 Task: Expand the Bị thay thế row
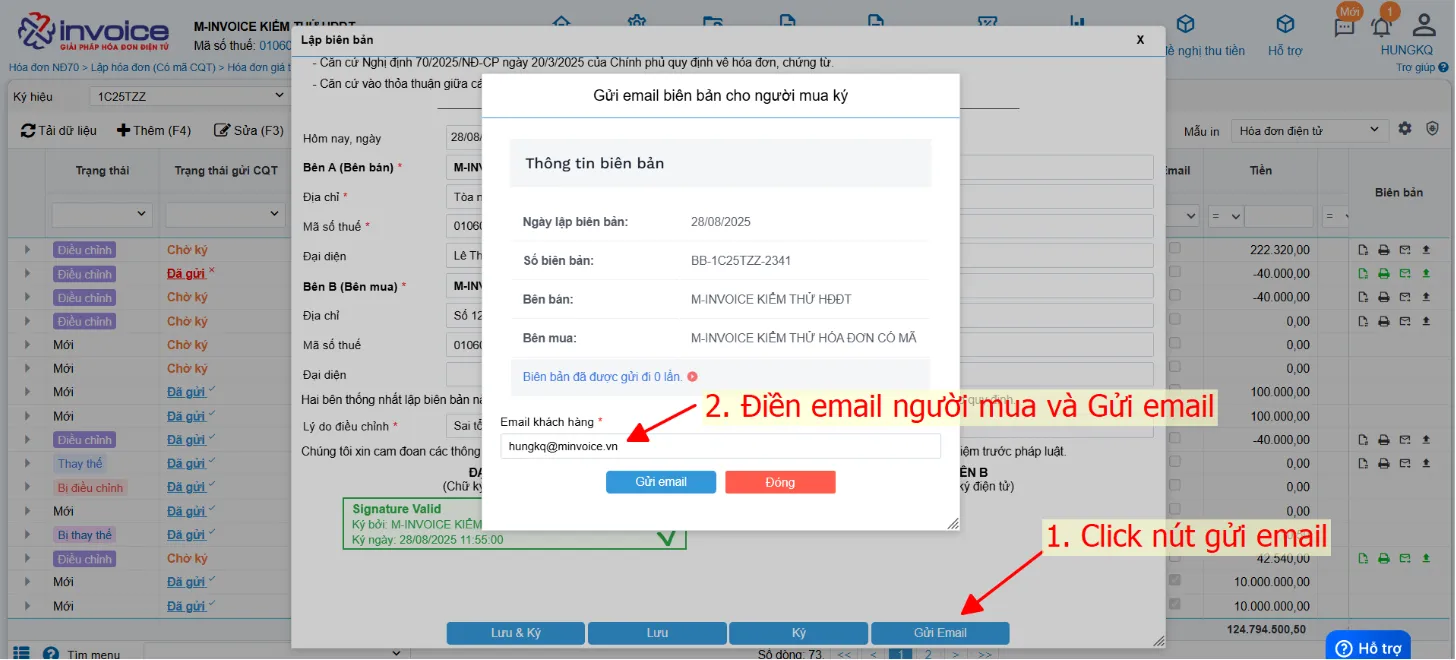(27, 535)
